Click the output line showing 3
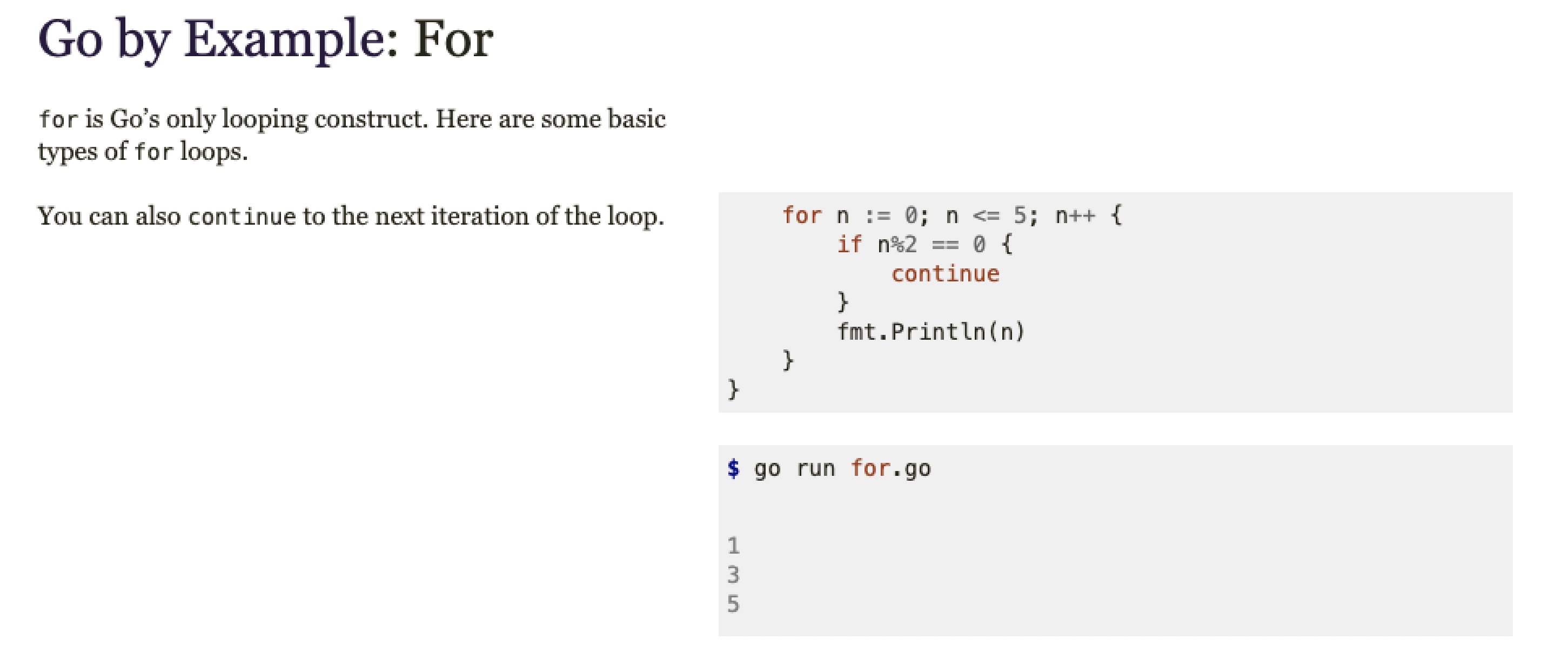Screen dimensions: 1568x646 733,575
